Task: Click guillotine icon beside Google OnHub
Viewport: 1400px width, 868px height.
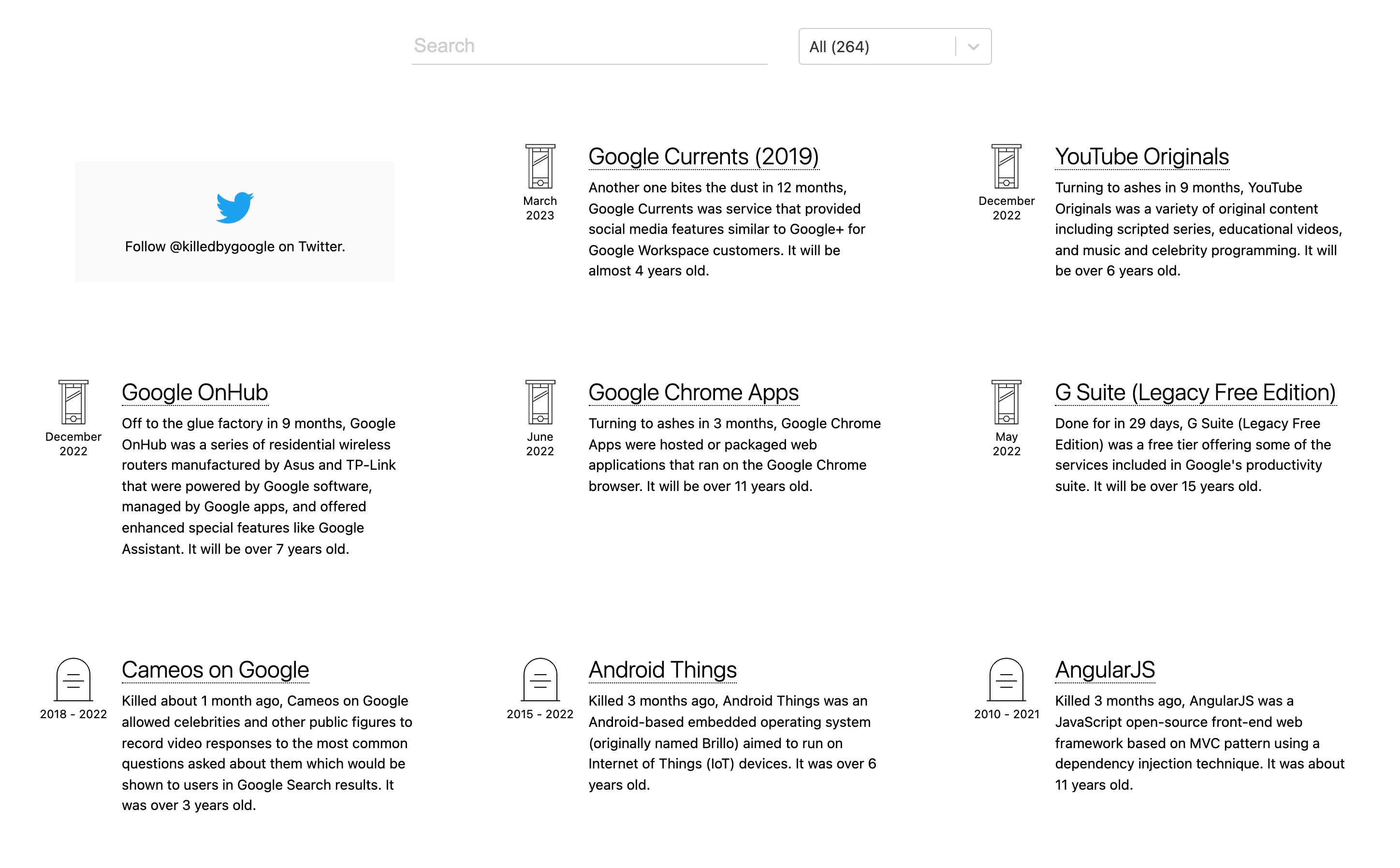Action: click(73, 402)
